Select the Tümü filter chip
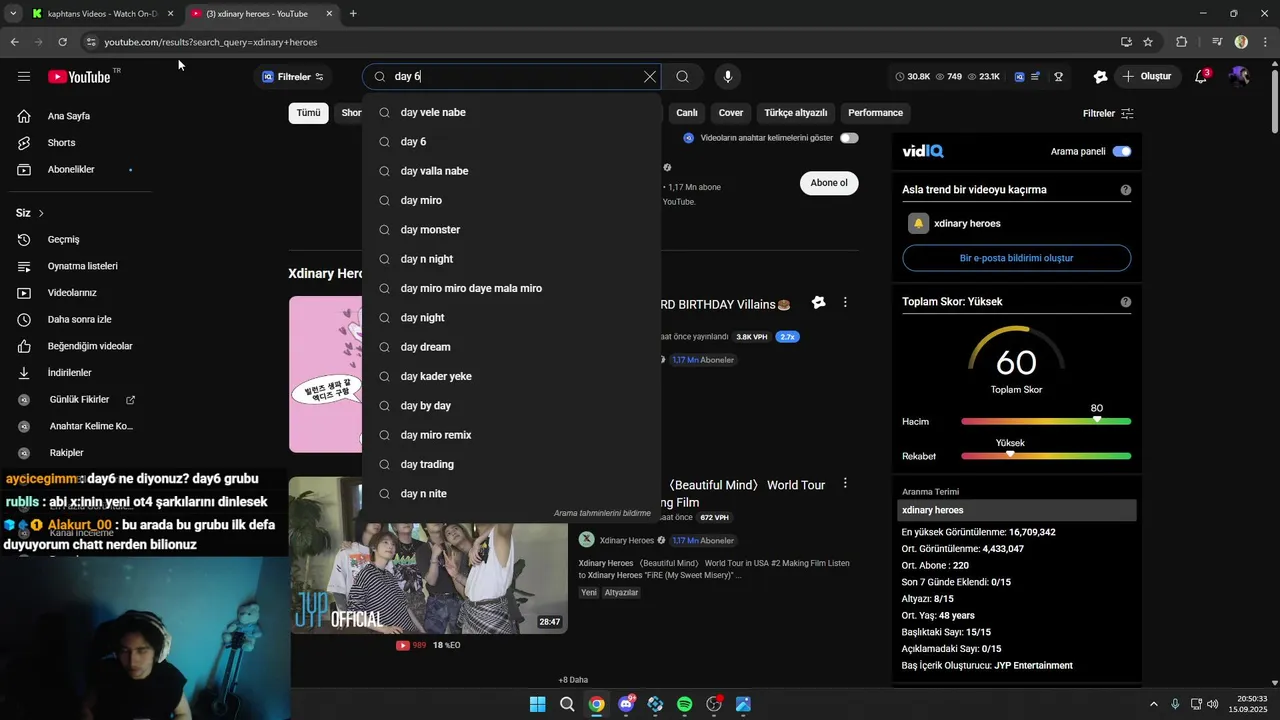This screenshot has width=1280, height=720. (x=308, y=113)
